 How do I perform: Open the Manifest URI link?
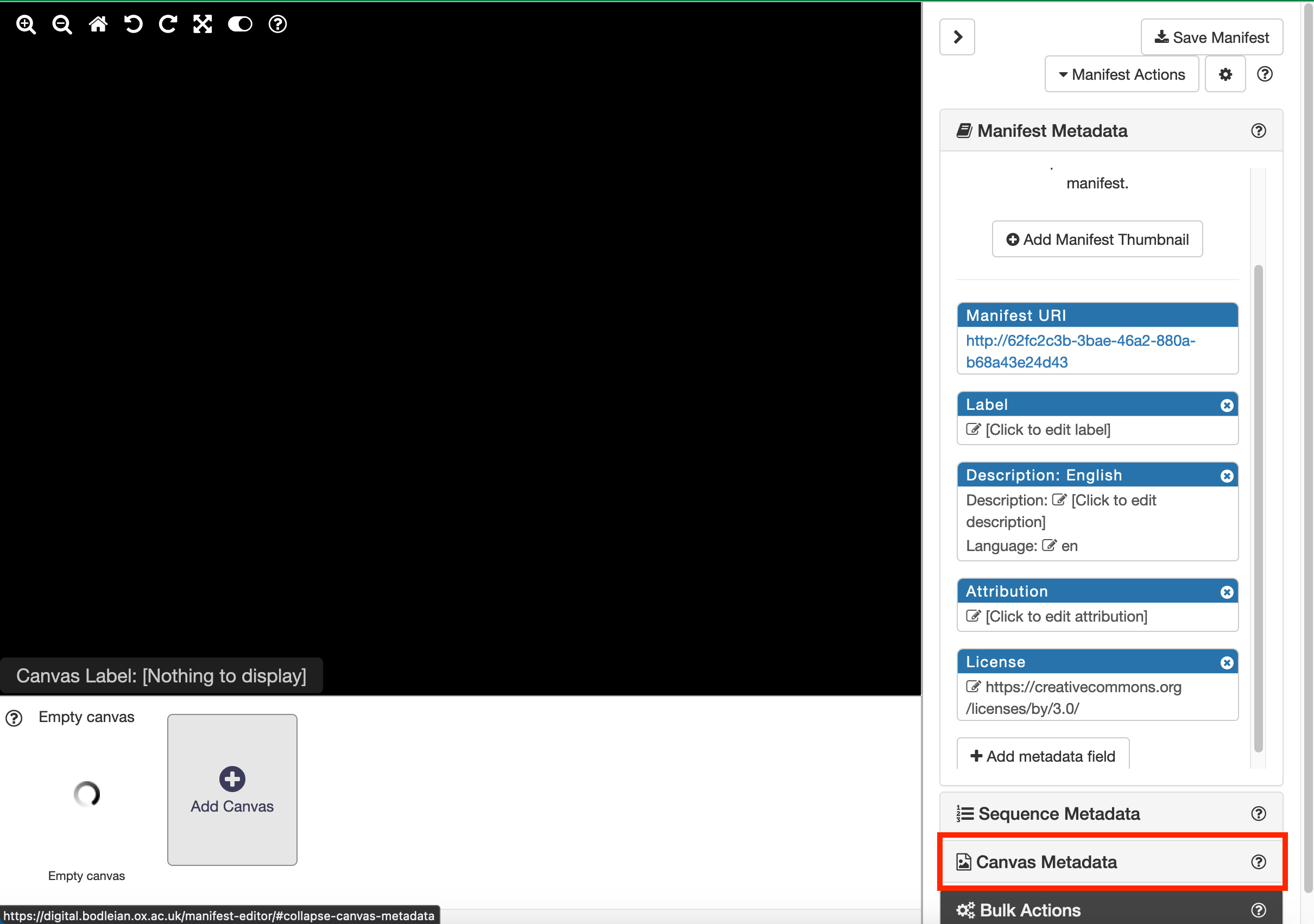click(1080, 351)
